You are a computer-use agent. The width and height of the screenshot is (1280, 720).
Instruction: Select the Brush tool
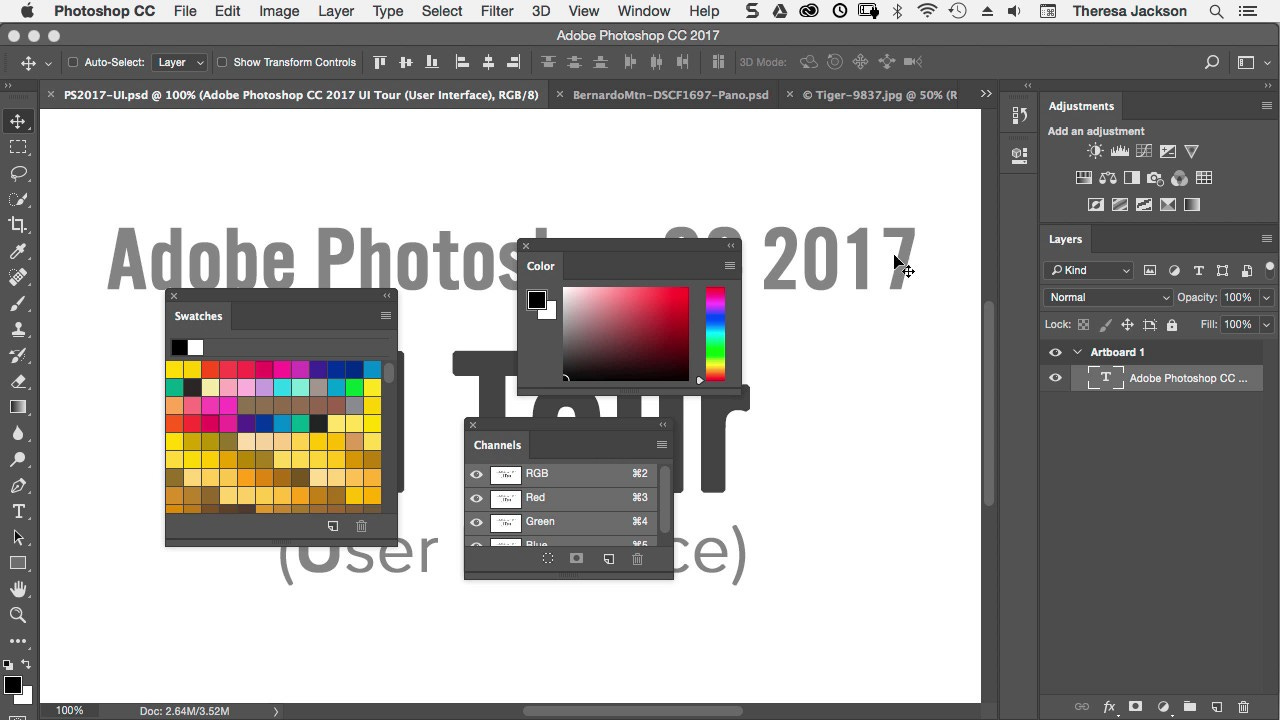[18, 303]
